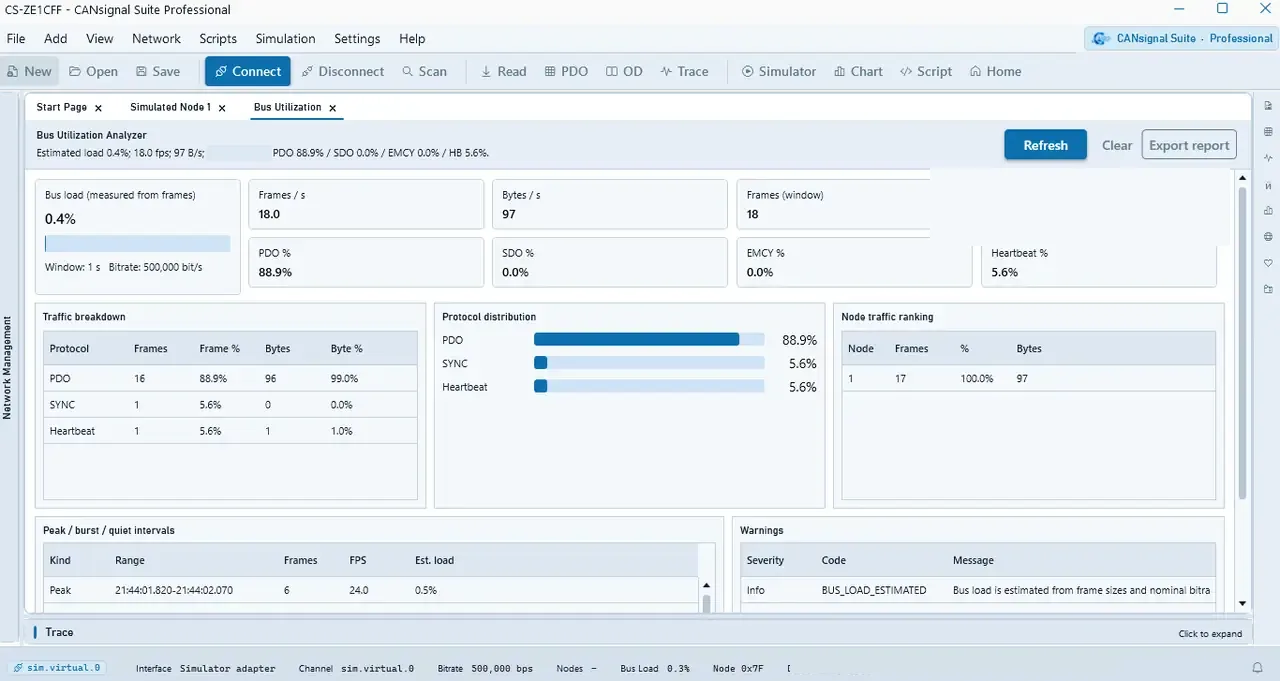Click the bar chart icon in the right sidebar
The width and height of the screenshot is (1280, 681).
tap(1268, 211)
